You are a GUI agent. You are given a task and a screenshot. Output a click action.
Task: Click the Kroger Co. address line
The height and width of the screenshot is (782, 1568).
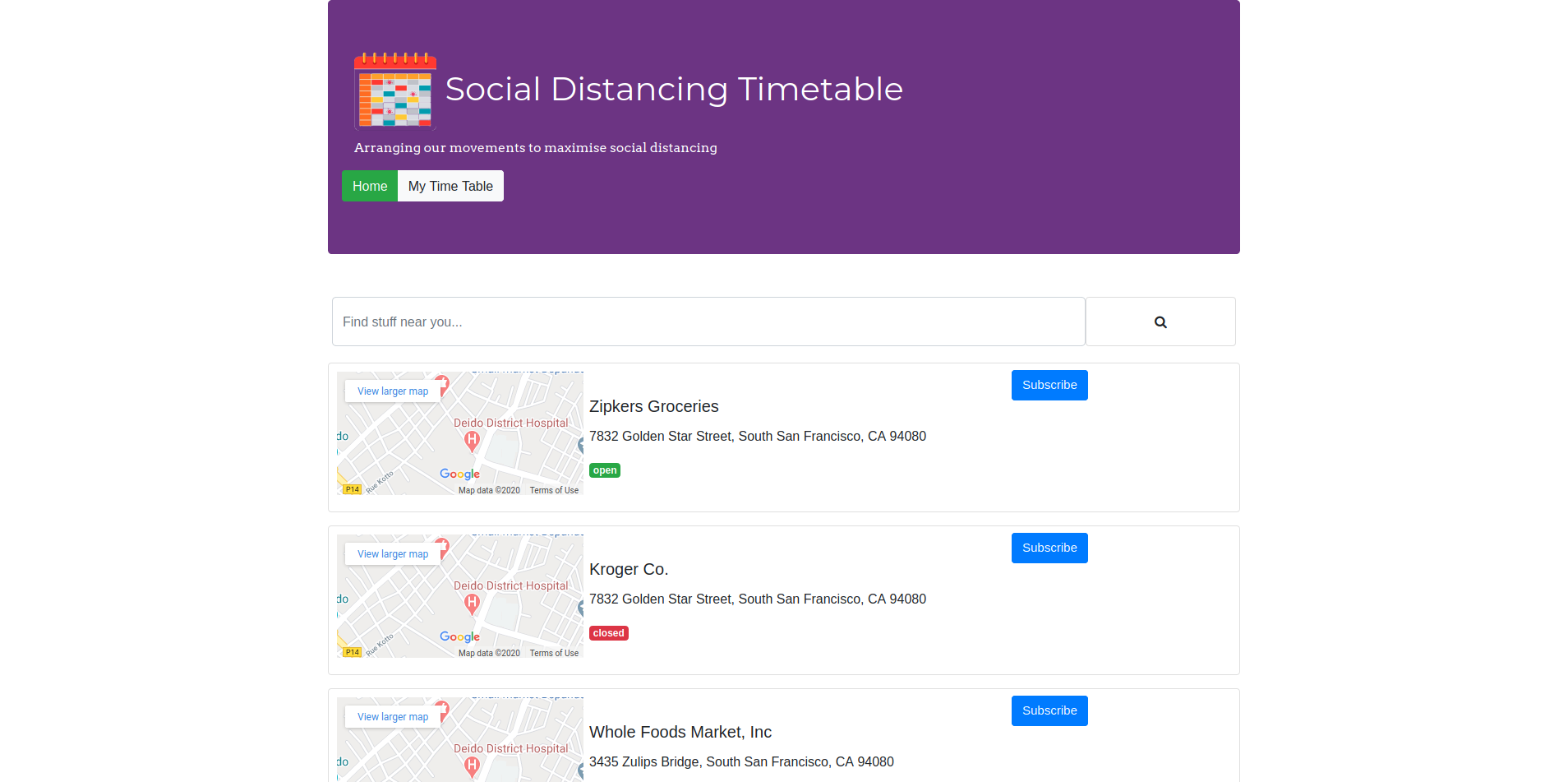click(758, 599)
